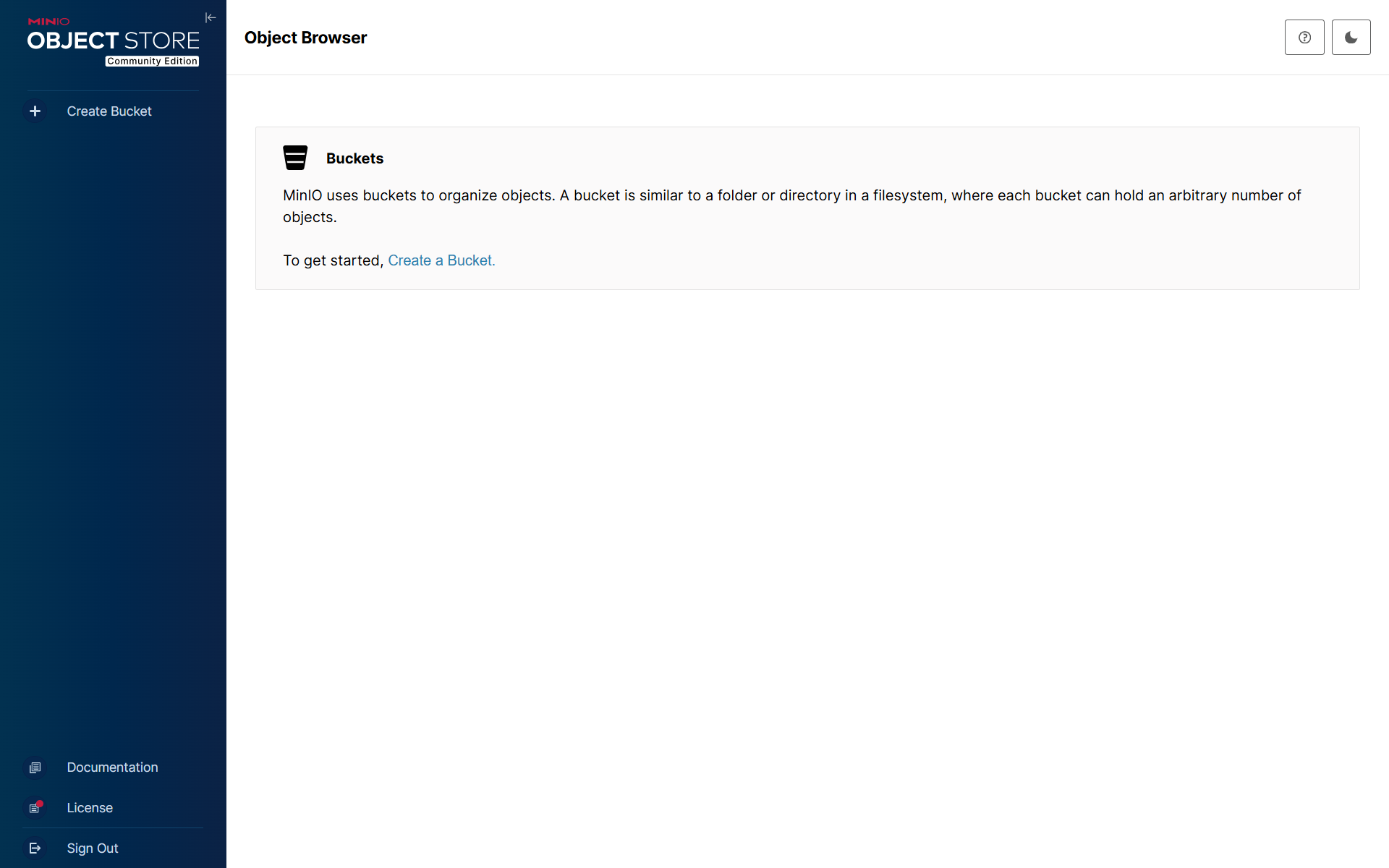Viewport: 1389px width, 868px height.
Task: Collapse the sidebar with the arrow icon
Action: (211, 17)
